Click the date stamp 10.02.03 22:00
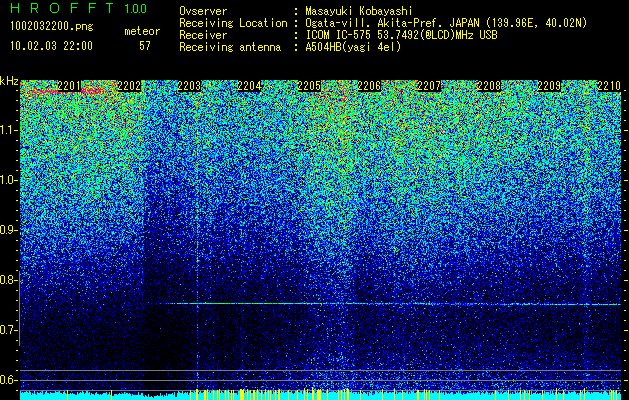 [x=51, y=46]
